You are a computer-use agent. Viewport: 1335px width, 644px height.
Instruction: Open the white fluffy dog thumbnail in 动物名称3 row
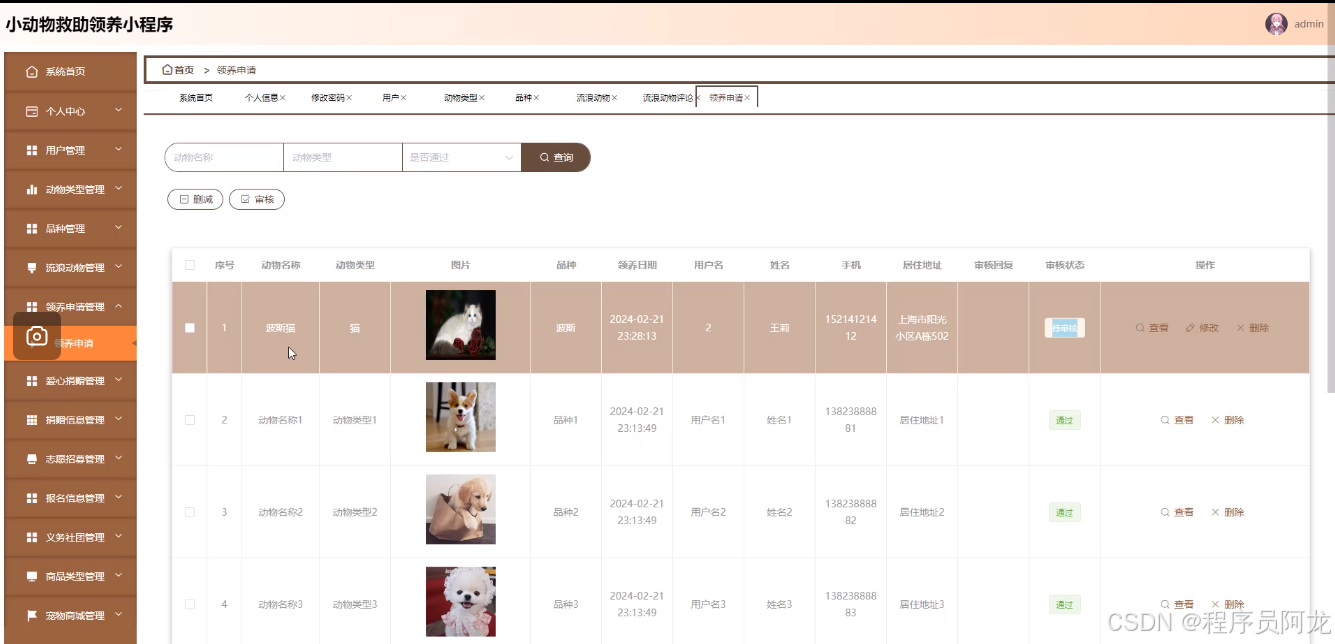pyautogui.click(x=460, y=601)
